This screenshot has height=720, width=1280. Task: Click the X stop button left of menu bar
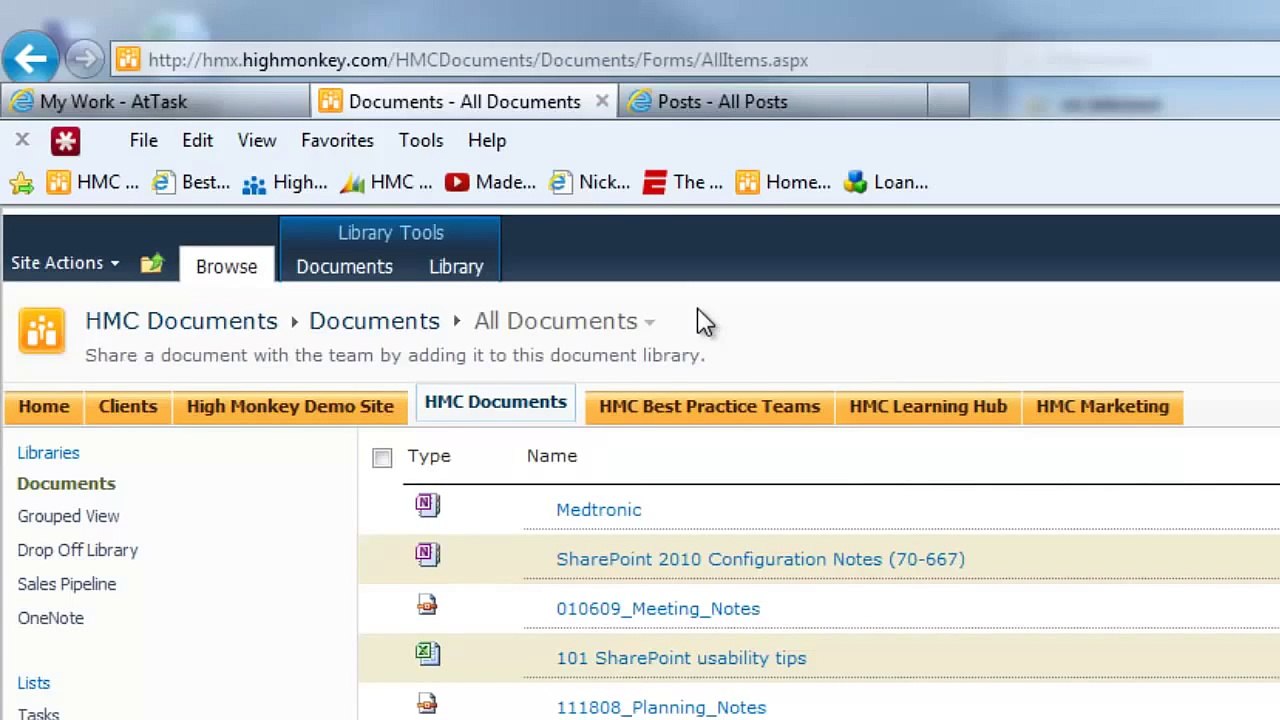point(22,140)
